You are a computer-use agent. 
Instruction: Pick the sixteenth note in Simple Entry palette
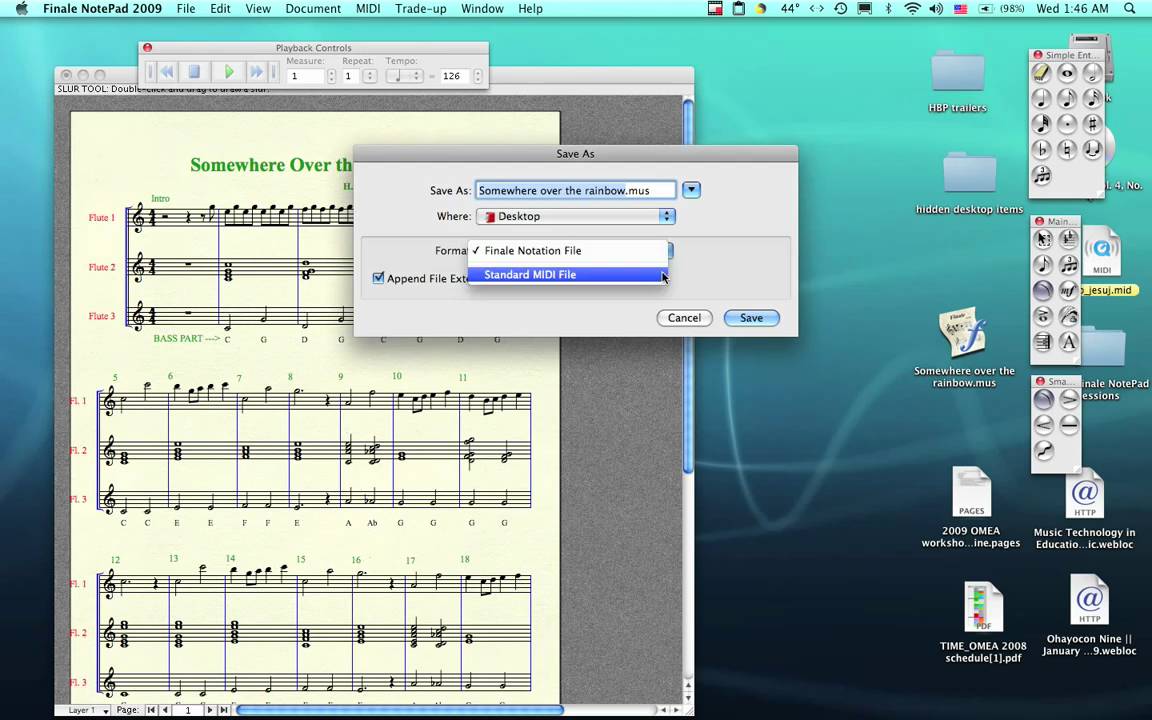click(x=1092, y=98)
